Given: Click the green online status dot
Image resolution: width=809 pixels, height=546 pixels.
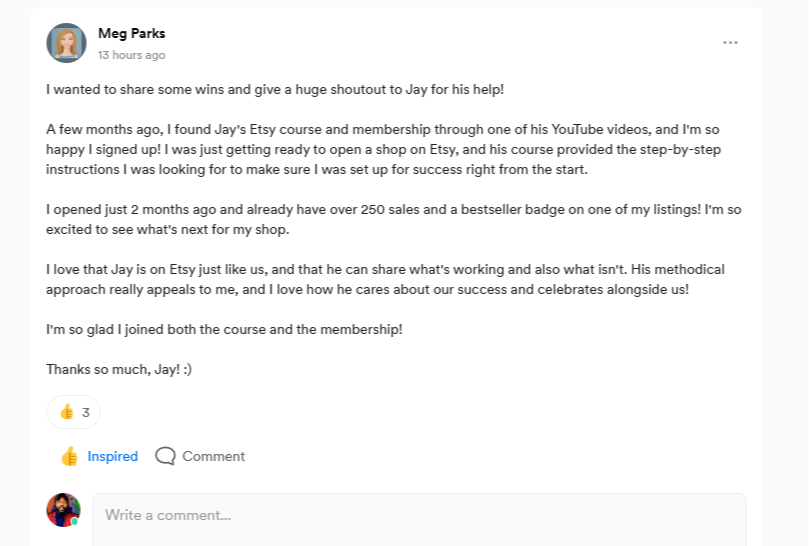Looking at the screenshot, I should point(75,521).
